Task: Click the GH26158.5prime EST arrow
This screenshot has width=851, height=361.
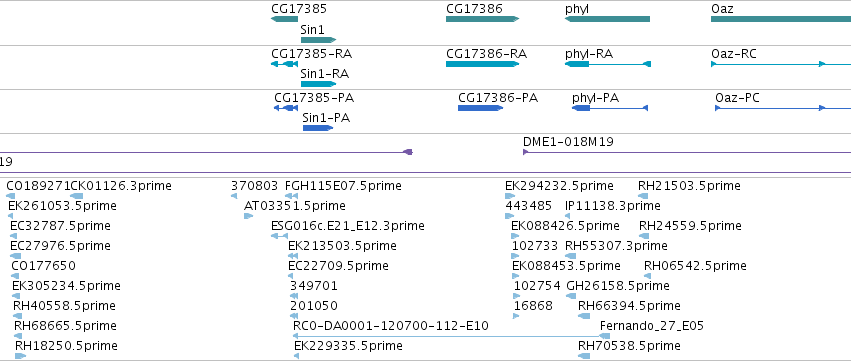Action: tap(571, 296)
